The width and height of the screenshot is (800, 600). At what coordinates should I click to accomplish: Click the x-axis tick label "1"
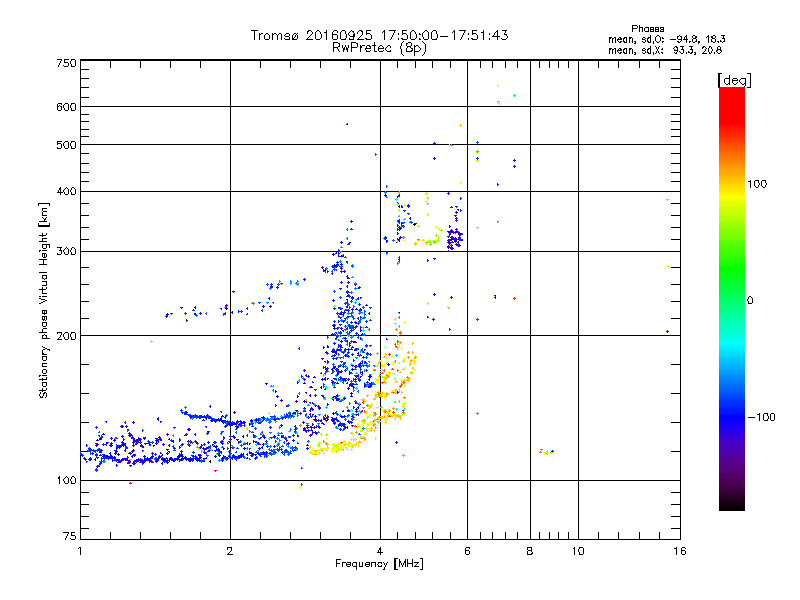tap(80, 551)
